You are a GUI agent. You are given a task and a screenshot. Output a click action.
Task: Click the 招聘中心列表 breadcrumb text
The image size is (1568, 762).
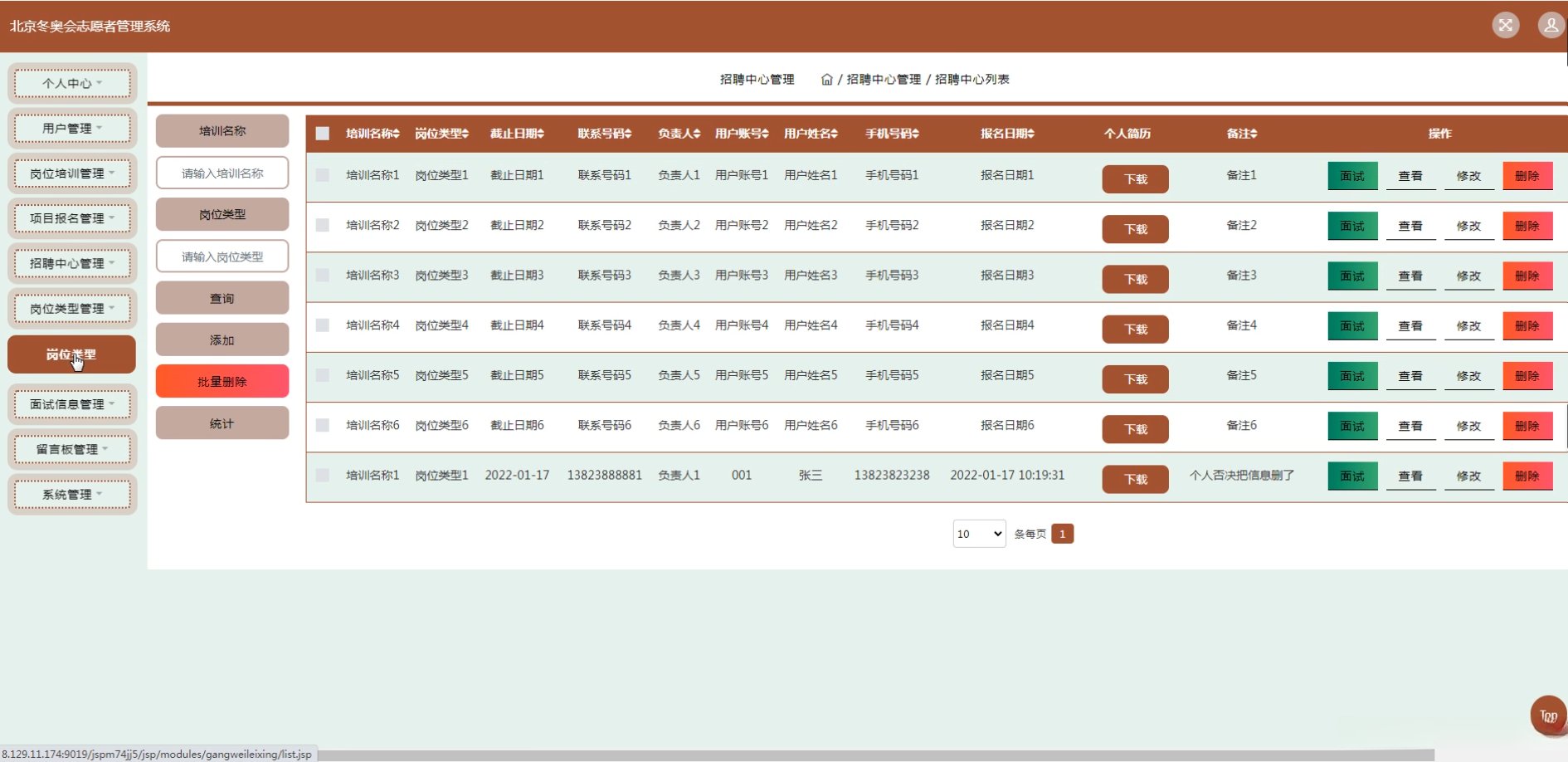pos(972,80)
